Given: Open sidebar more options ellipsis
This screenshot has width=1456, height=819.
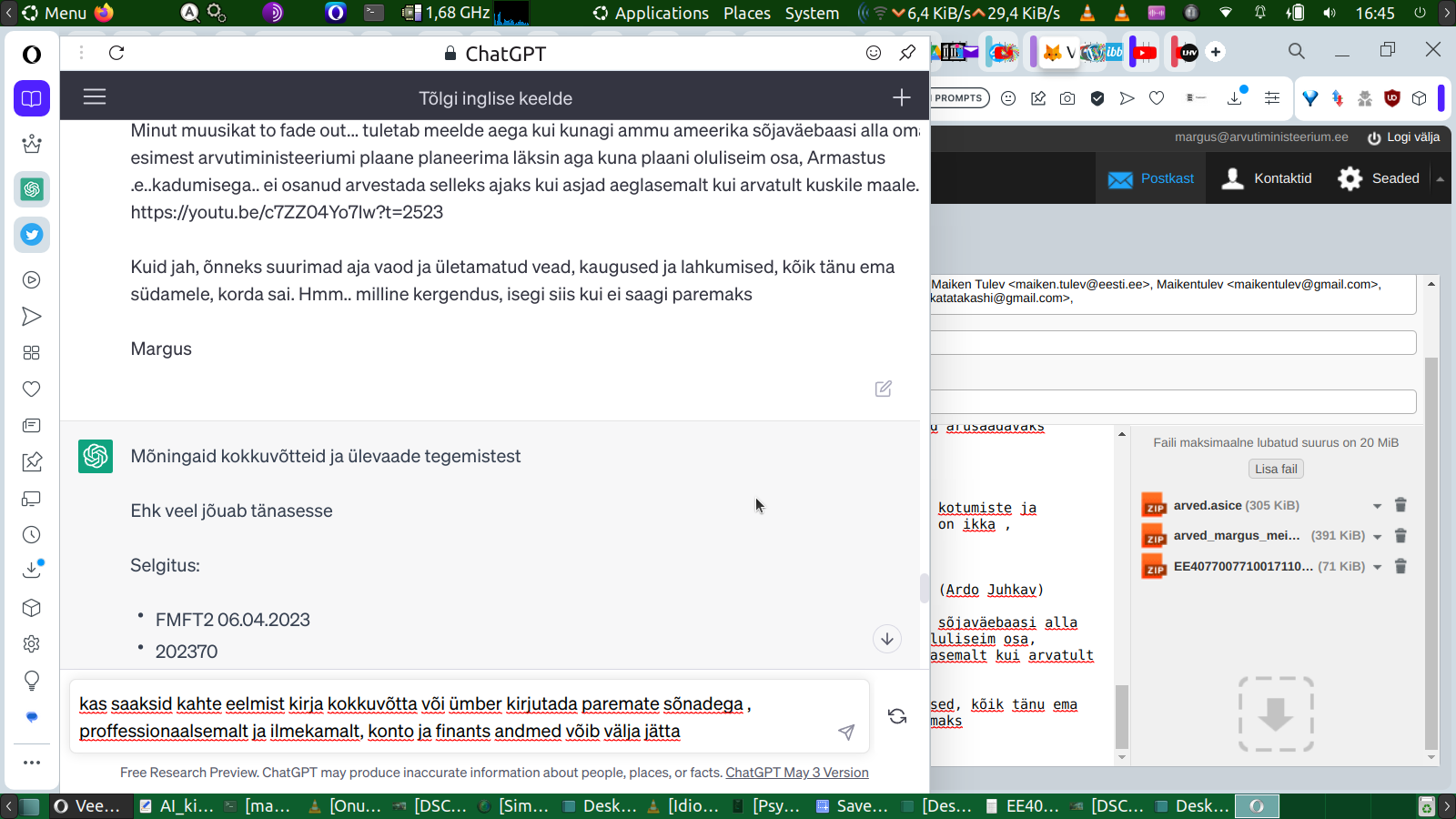Looking at the screenshot, I should point(32,763).
